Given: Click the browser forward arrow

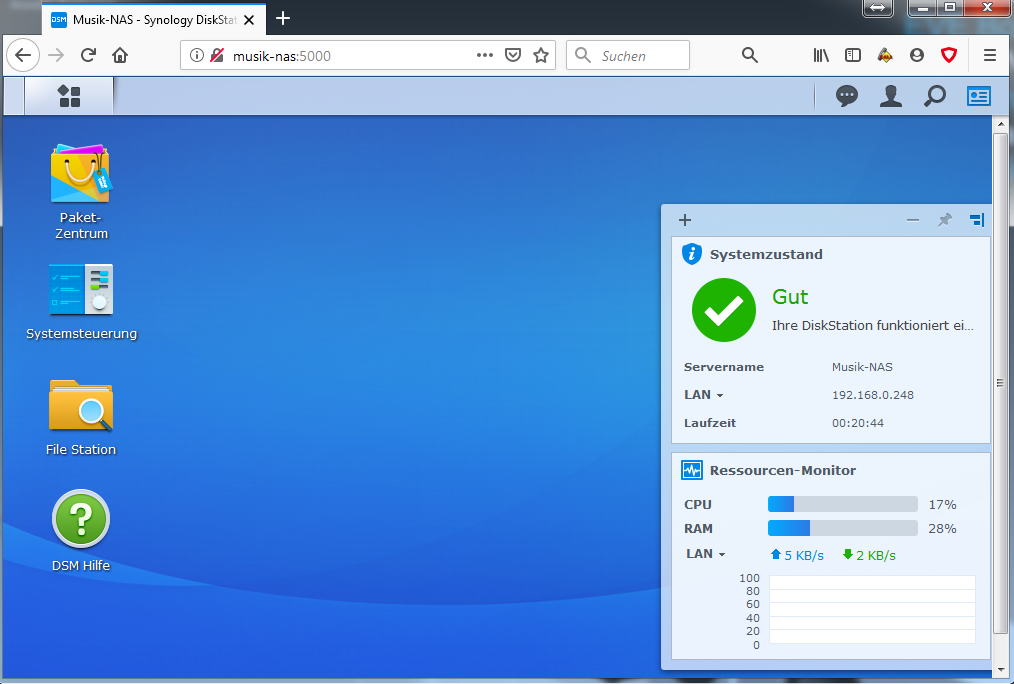Looking at the screenshot, I should coord(56,55).
